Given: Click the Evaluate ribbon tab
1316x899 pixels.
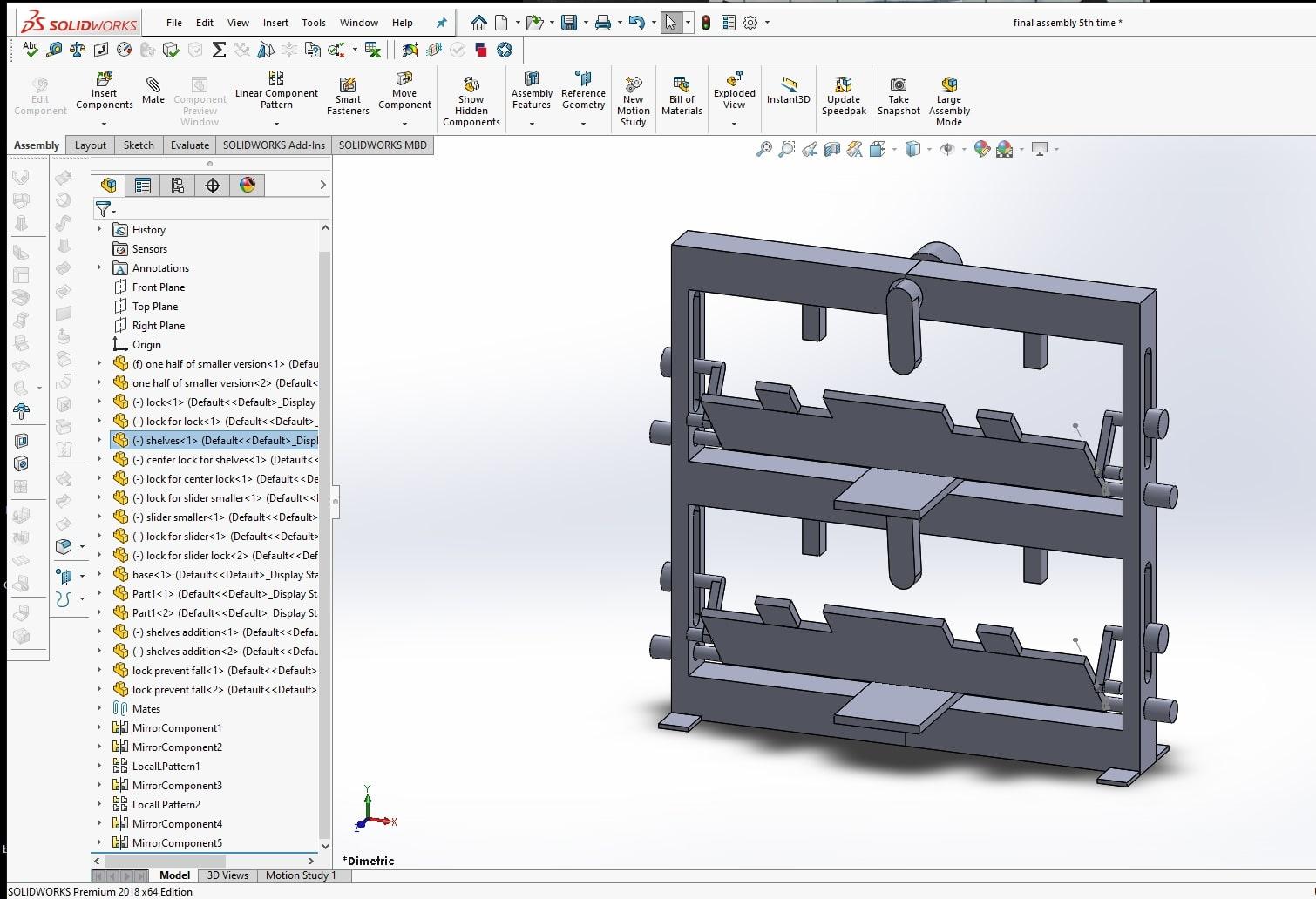Looking at the screenshot, I should [189, 145].
